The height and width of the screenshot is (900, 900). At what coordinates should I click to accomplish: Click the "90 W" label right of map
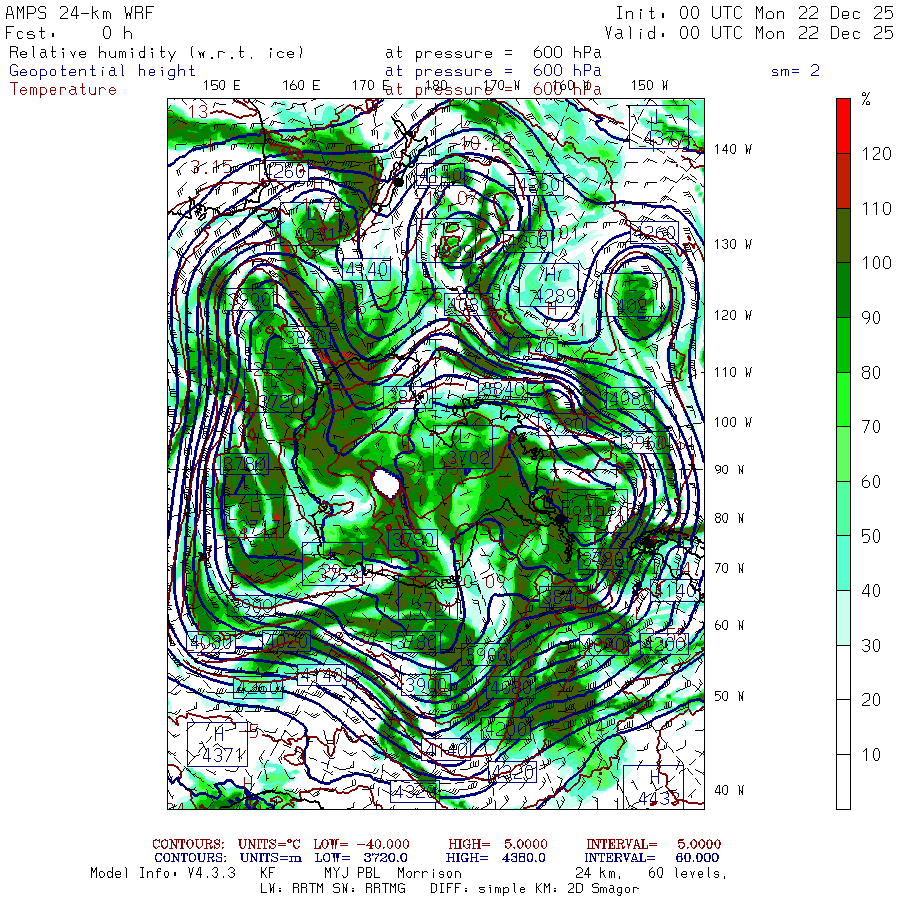coord(729,470)
